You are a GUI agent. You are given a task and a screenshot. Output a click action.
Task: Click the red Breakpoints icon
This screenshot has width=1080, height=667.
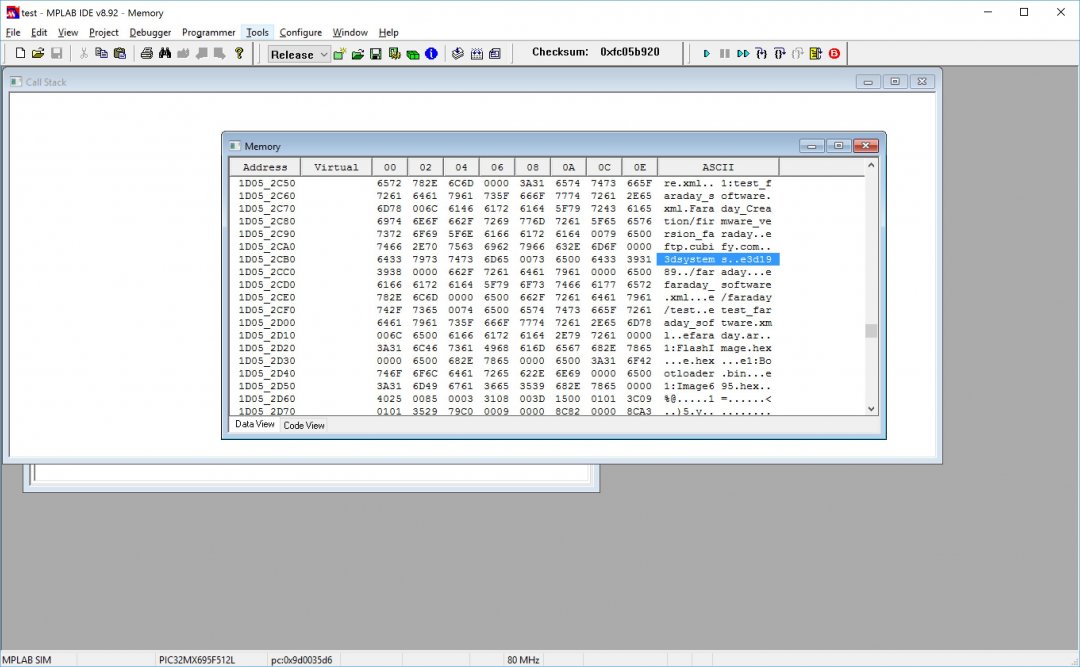(834, 54)
